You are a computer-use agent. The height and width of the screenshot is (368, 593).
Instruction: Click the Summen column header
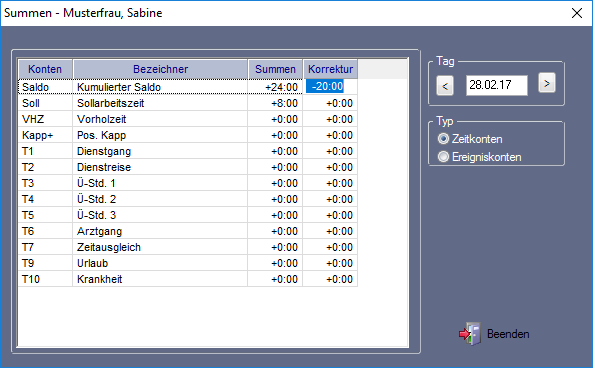pos(275,69)
